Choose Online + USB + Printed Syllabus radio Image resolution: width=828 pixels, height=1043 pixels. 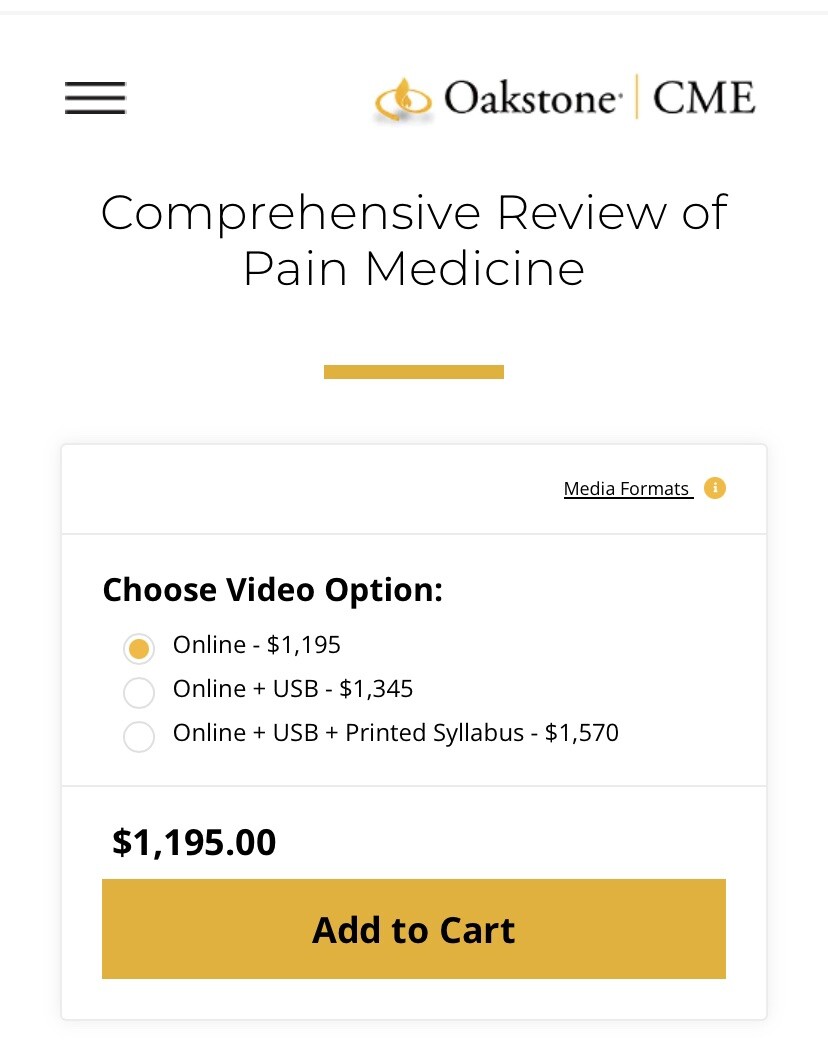139,736
